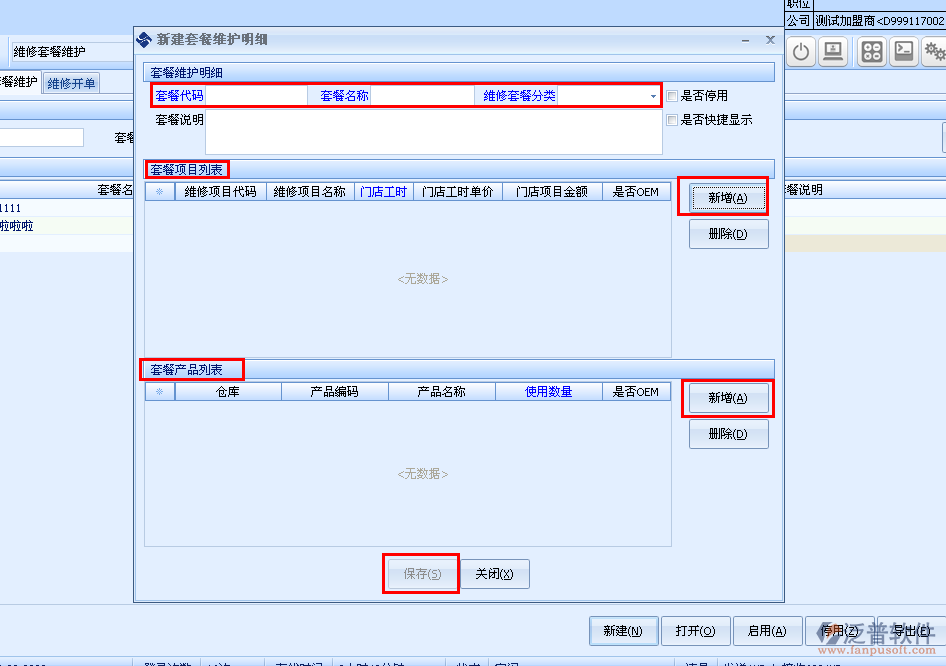Click the laptop user icon
946x666 pixels.
(834, 52)
